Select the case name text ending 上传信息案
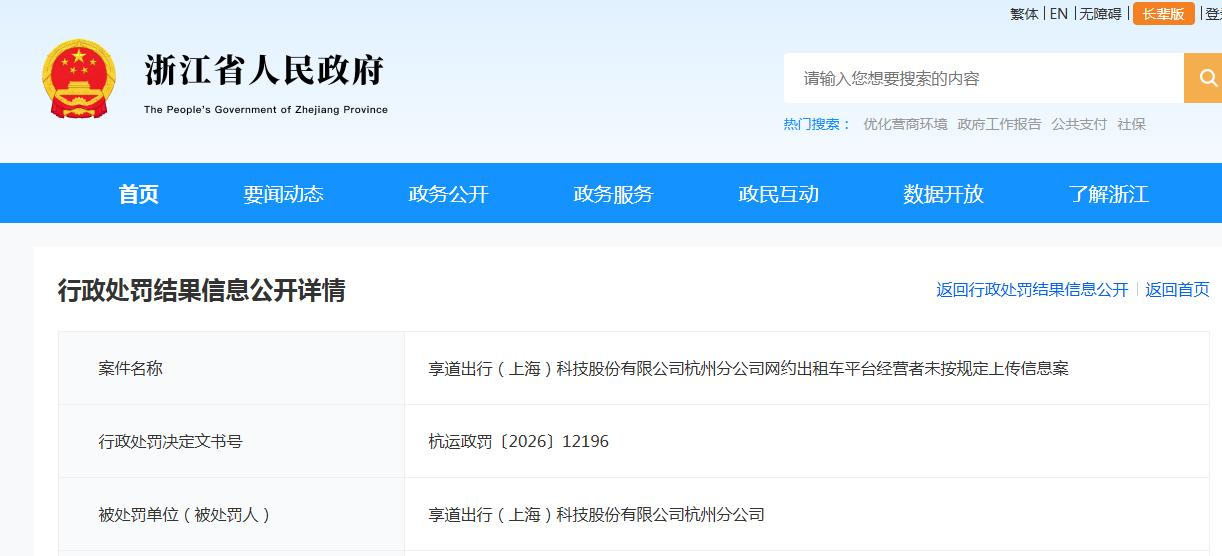 coord(749,368)
